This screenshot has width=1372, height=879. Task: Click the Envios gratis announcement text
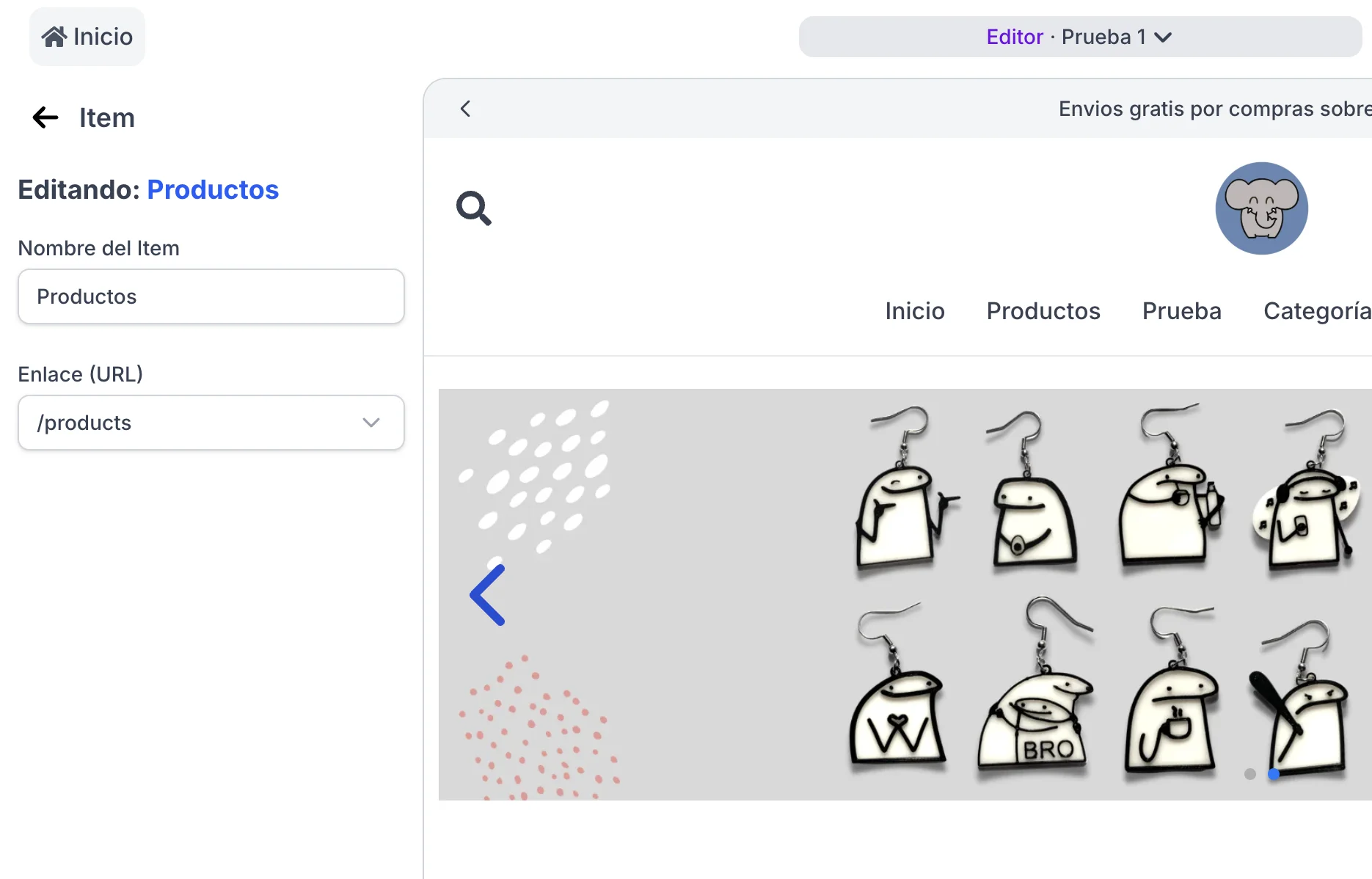tap(1214, 109)
